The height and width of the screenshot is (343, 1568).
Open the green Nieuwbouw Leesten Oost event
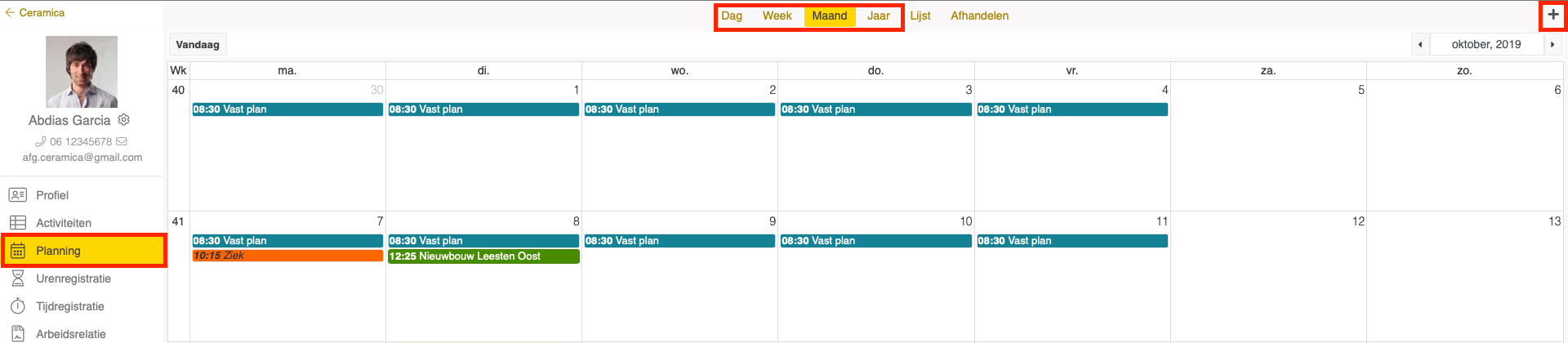coord(483,256)
